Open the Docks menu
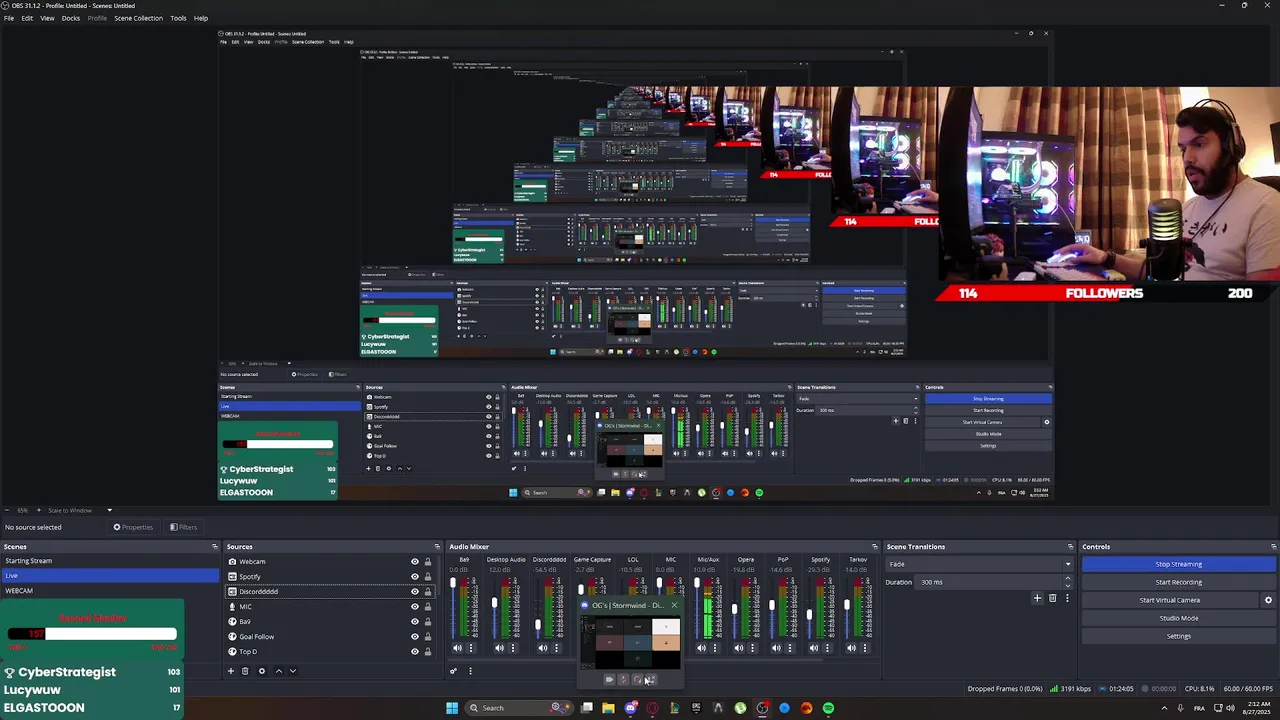Viewport: 1280px width, 720px height. tap(71, 18)
